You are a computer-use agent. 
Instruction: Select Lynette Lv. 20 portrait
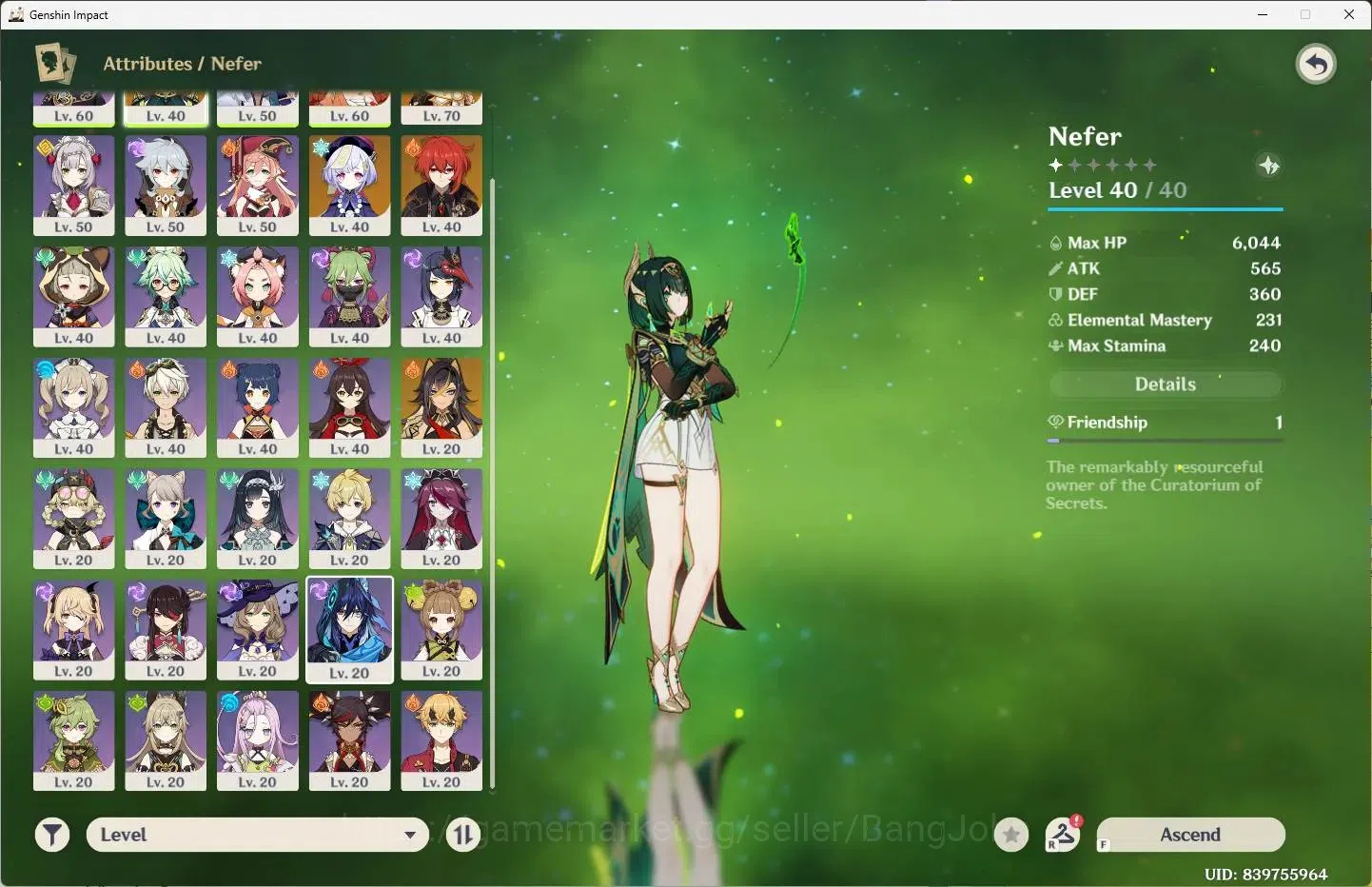pos(167,519)
